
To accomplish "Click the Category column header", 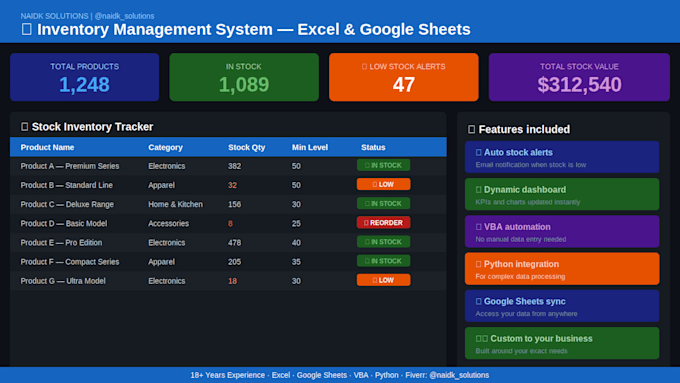I will coord(165,147).
